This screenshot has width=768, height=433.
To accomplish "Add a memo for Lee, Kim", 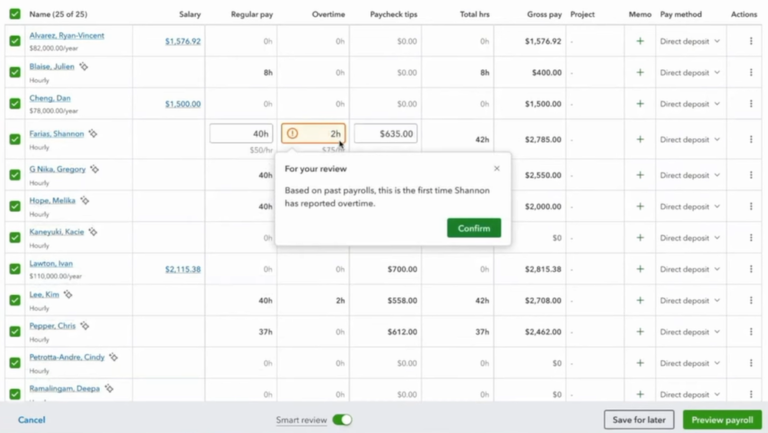I will (x=640, y=300).
